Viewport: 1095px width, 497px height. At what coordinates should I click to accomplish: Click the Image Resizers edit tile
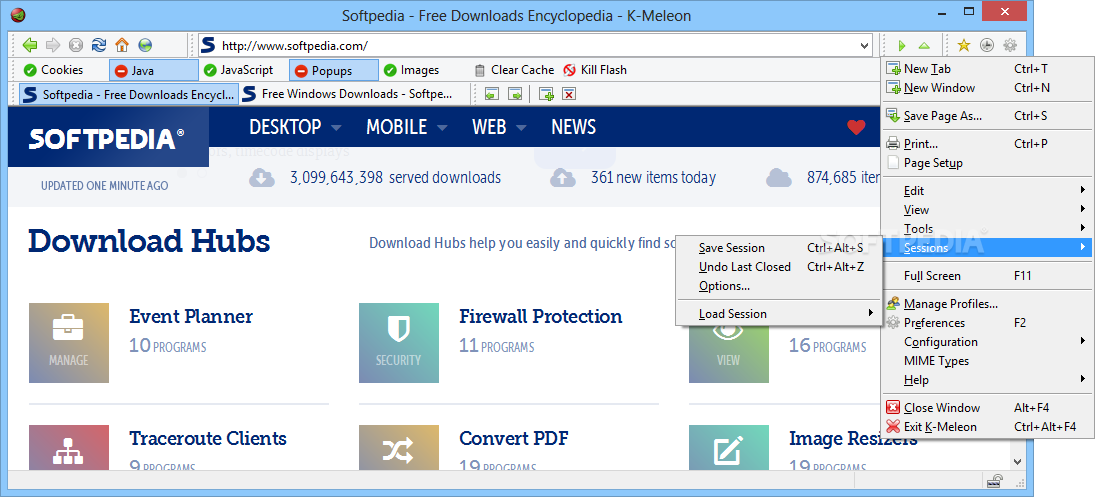pos(729,447)
